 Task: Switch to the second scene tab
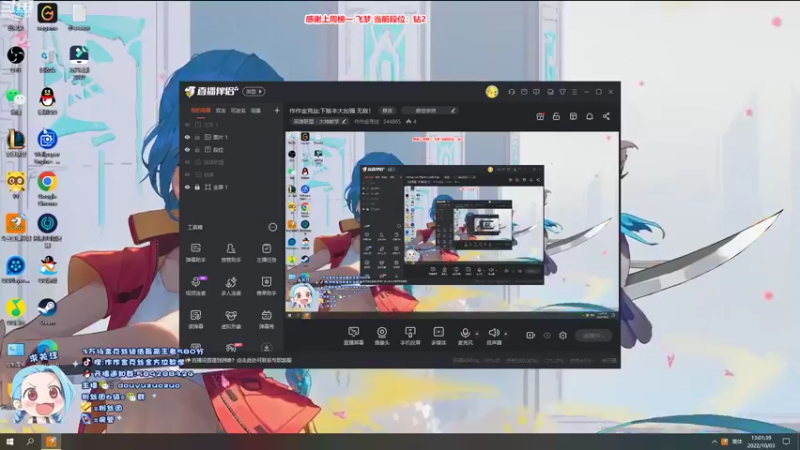[x=220, y=110]
